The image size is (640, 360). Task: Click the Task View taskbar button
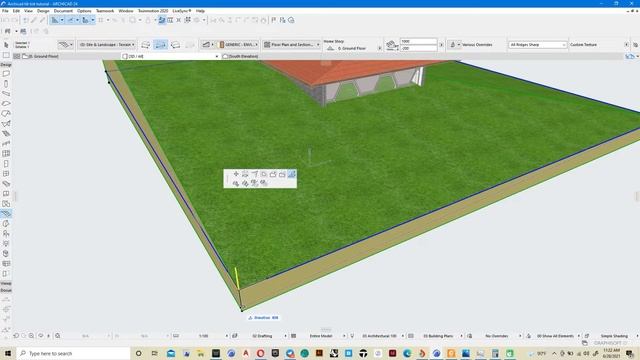click(x=154, y=353)
